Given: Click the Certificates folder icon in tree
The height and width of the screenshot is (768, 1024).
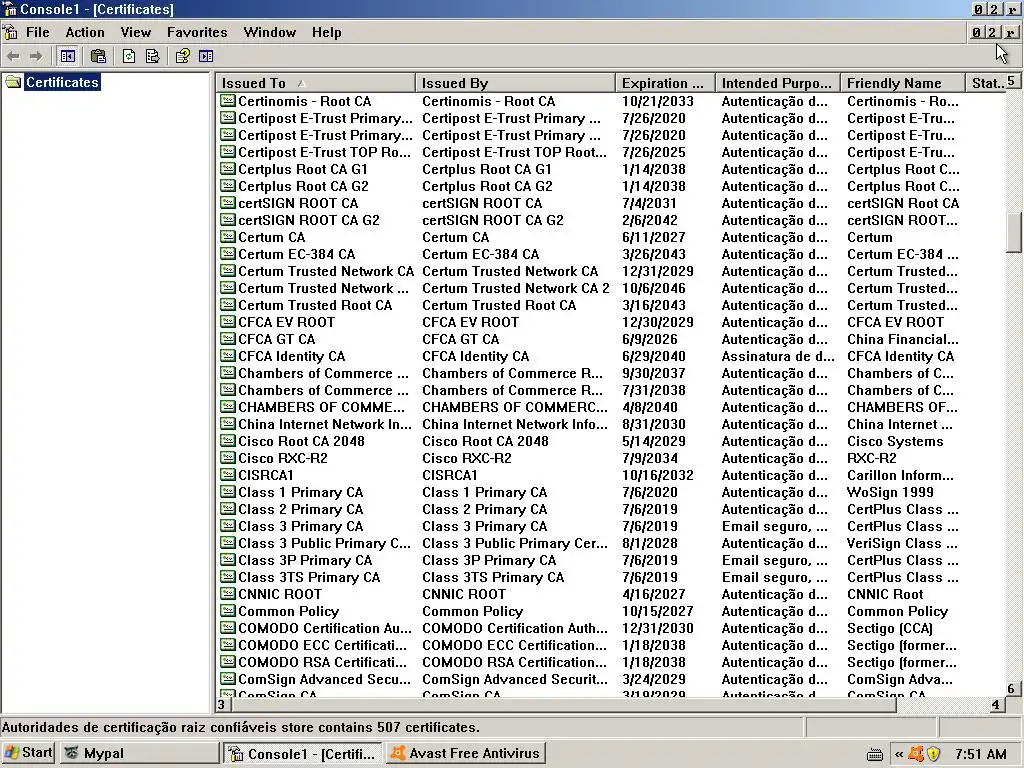Looking at the screenshot, I should point(13,82).
